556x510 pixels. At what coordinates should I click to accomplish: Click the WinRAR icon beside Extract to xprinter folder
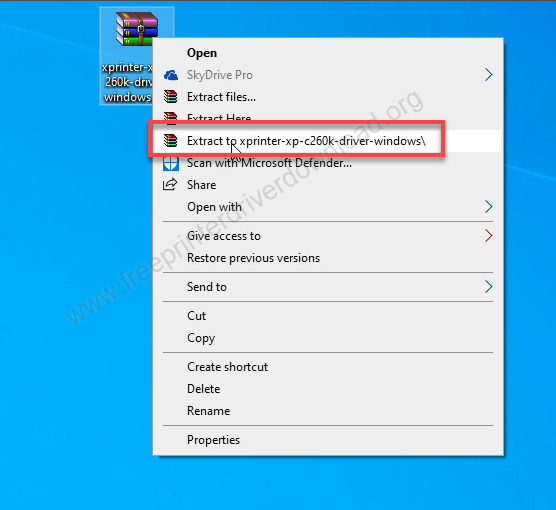click(x=171, y=141)
